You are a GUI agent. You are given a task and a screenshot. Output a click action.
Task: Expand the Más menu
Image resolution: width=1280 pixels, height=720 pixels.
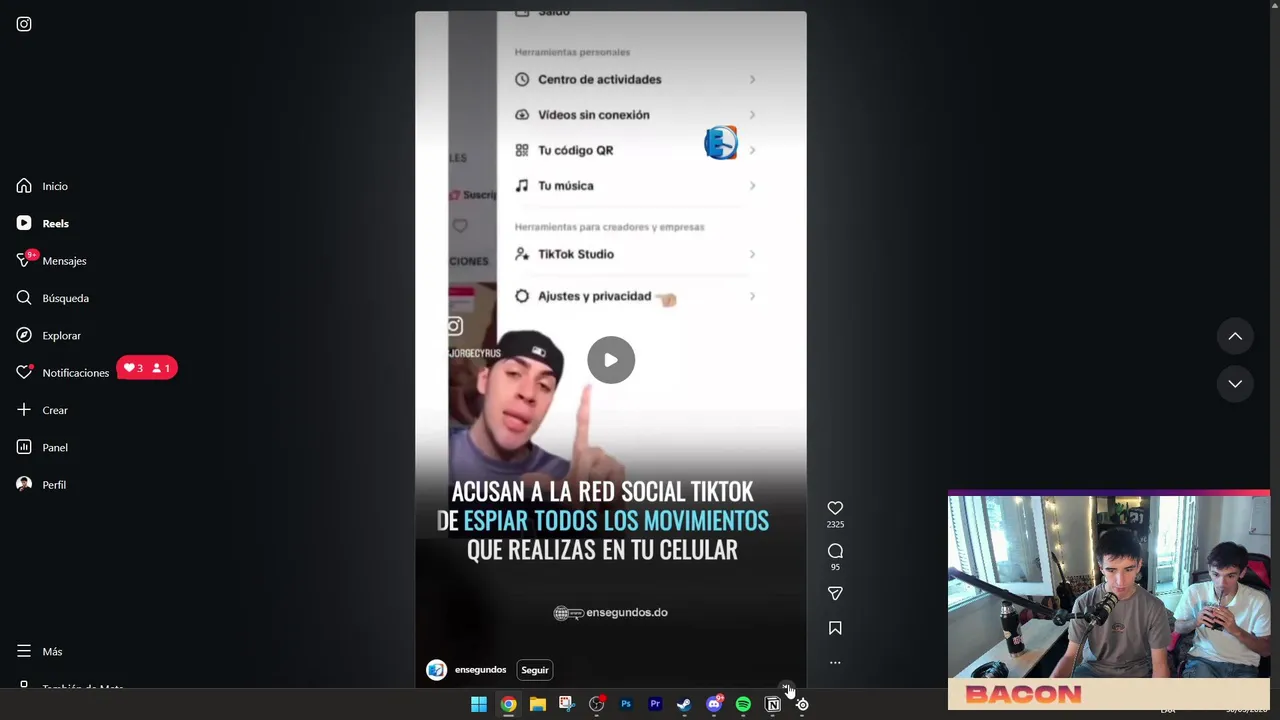coord(39,651)
